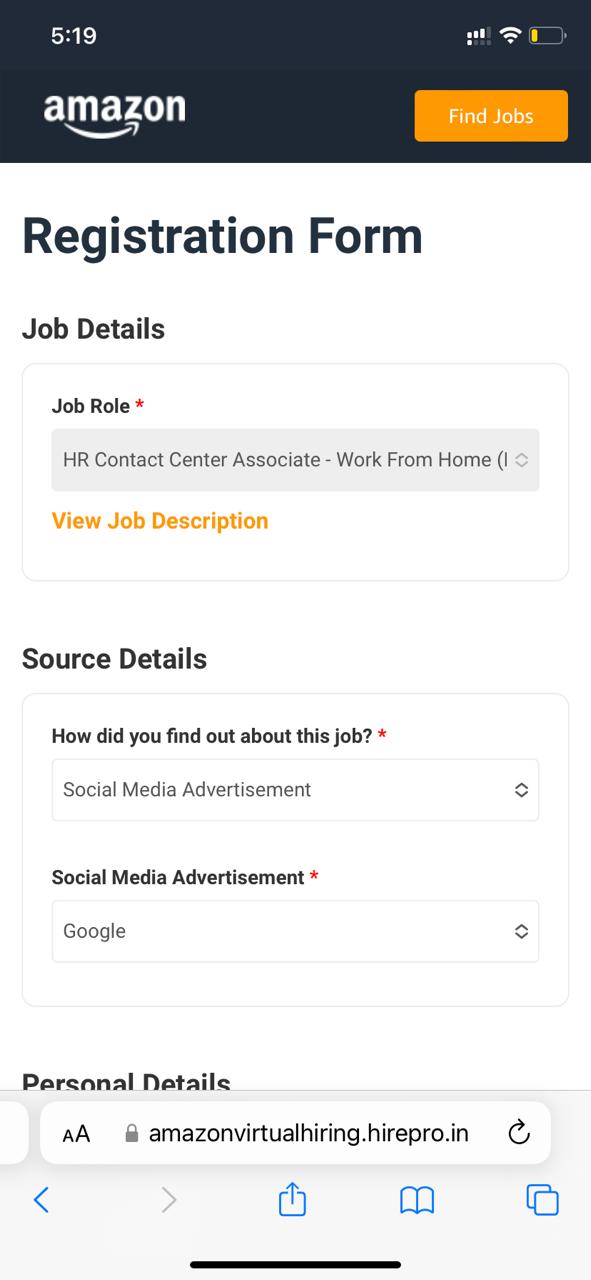Open the Job Role dropdown
The image size is (591, 1280).
pos(295,460)
